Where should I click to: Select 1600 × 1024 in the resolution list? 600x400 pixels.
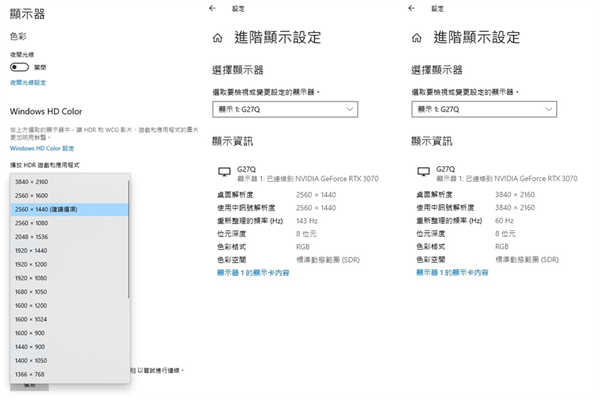tap(70, 320)
